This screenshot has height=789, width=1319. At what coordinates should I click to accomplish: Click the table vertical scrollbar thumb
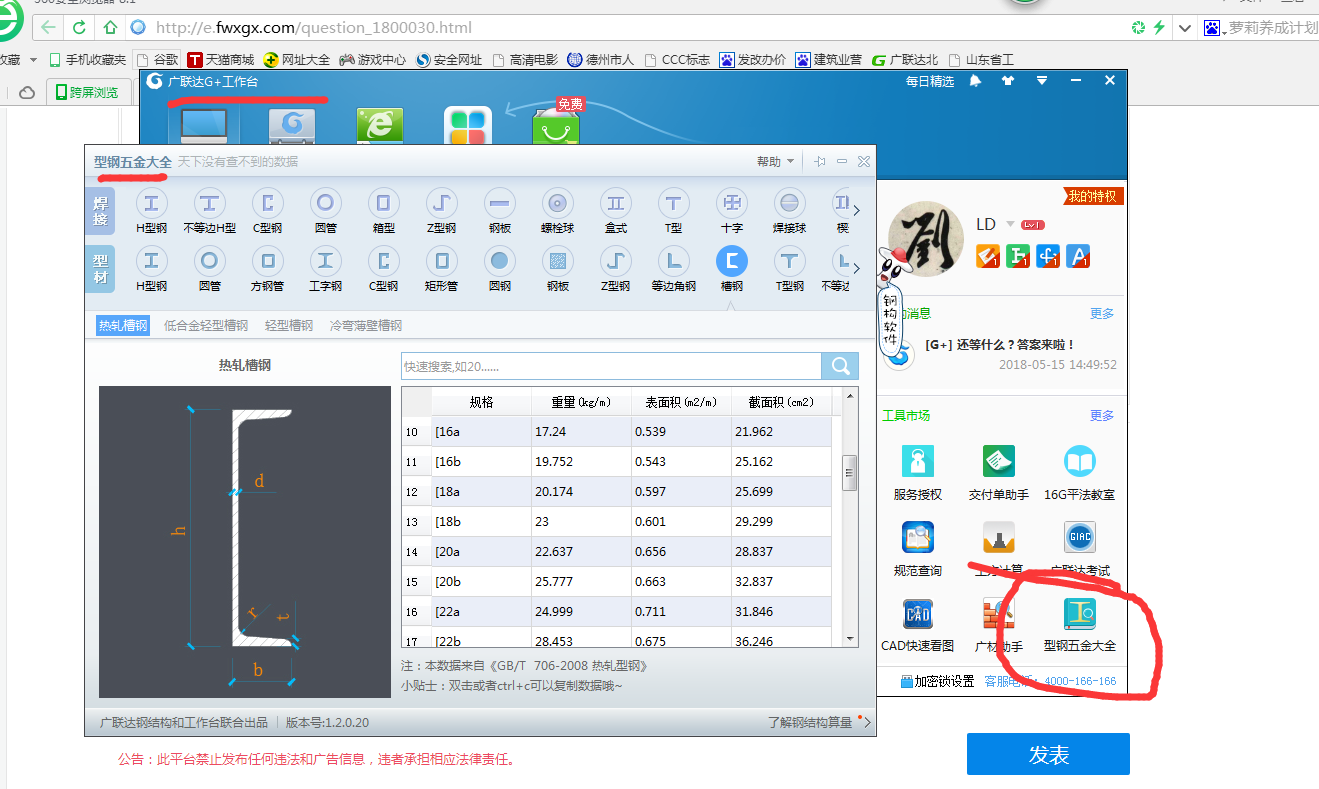tap(850, 472)
